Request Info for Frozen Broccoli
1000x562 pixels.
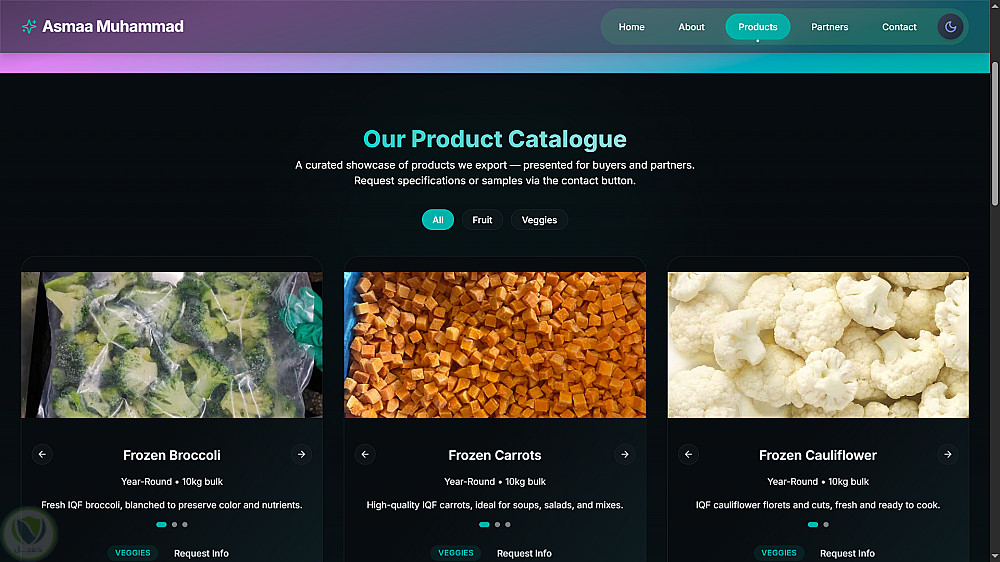201,553
